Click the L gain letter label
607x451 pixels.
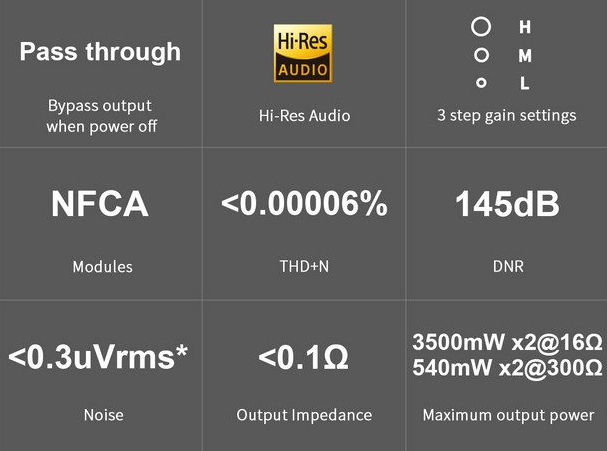pyautogui.click(x=525, y=83)
